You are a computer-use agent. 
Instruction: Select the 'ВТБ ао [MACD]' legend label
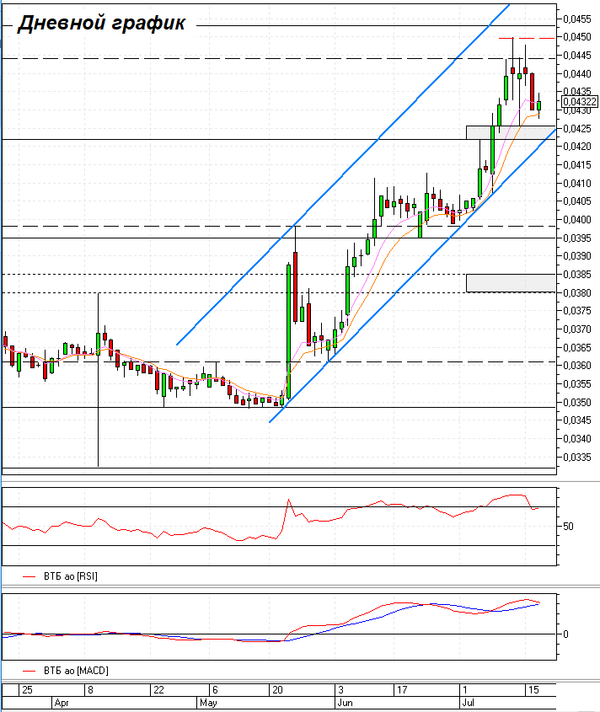(x=76, y=671)
